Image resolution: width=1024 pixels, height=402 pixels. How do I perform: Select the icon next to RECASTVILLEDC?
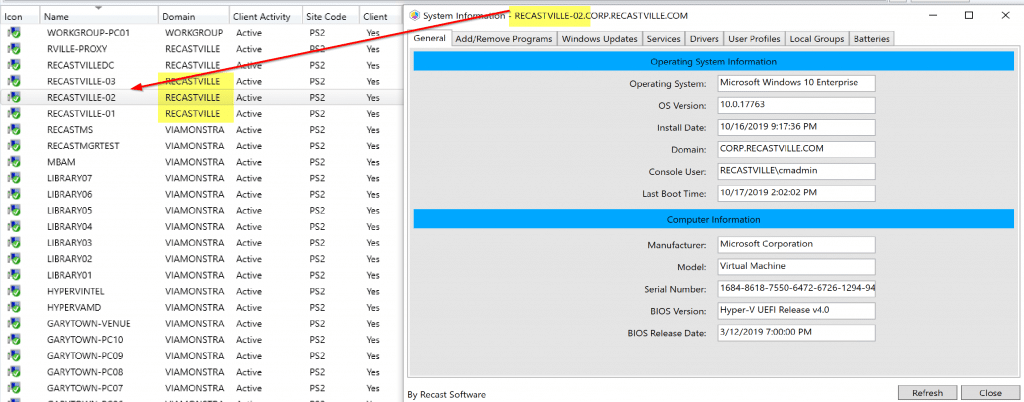pyautogui.click(x=14, y=65)
